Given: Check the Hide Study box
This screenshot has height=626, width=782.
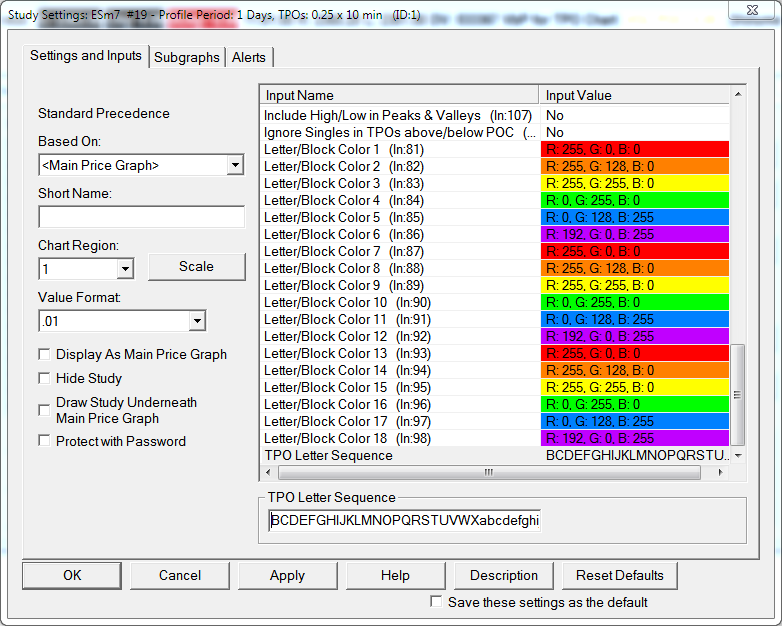Looking at the screenshot, I should (x=44, y=378).
